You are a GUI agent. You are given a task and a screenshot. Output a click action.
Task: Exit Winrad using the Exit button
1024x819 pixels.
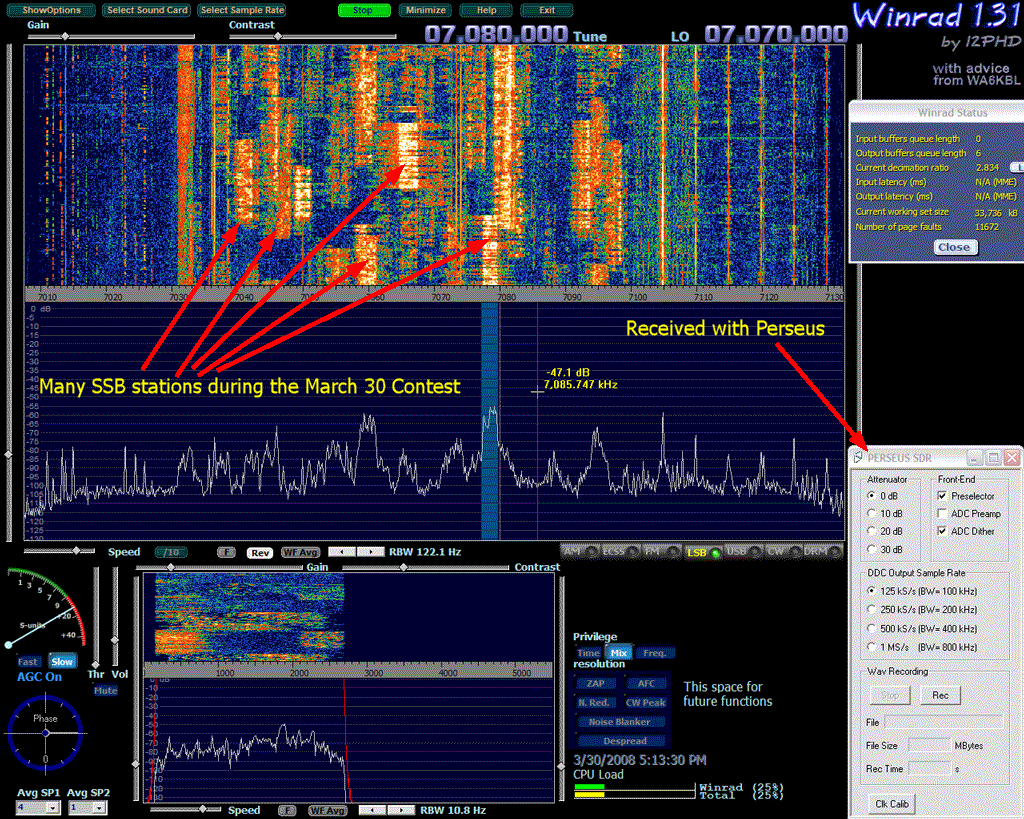(x=547, y=10)
